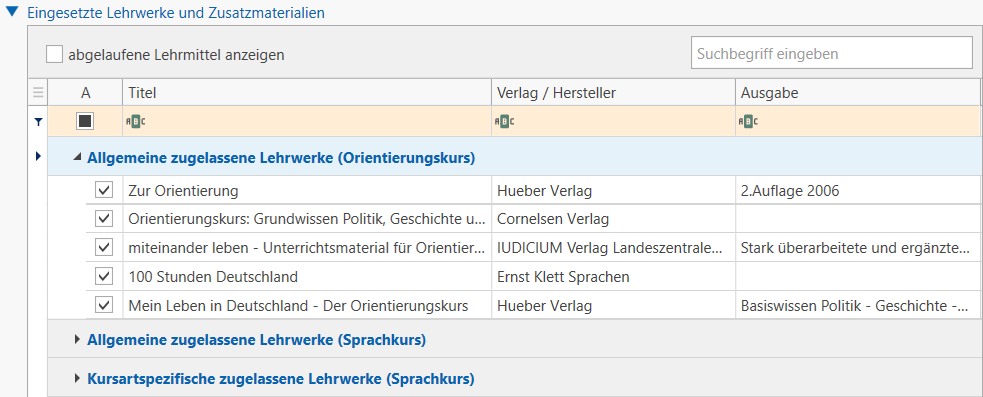
Task: Sort by the Titel column header
Action: (307, 93)
